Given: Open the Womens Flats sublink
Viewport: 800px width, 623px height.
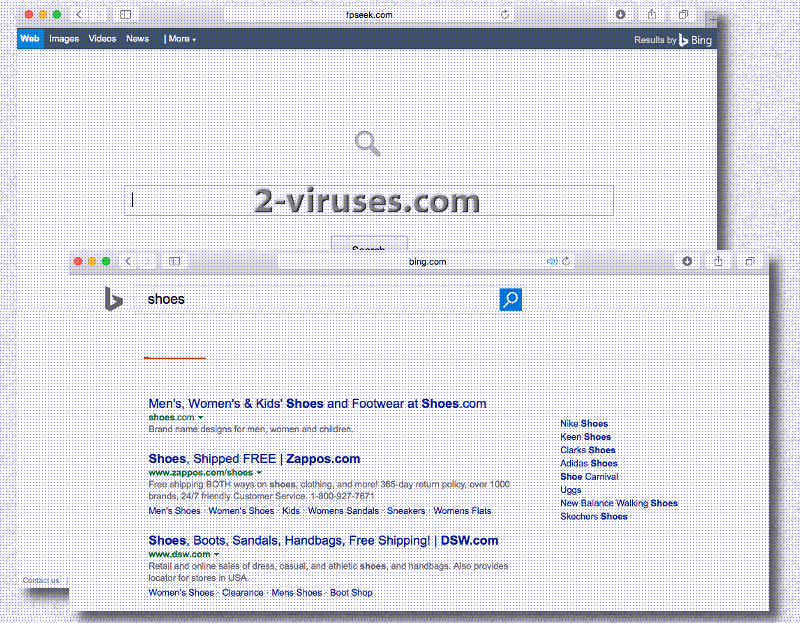Looking at the screenshot, I should (462, 511).
